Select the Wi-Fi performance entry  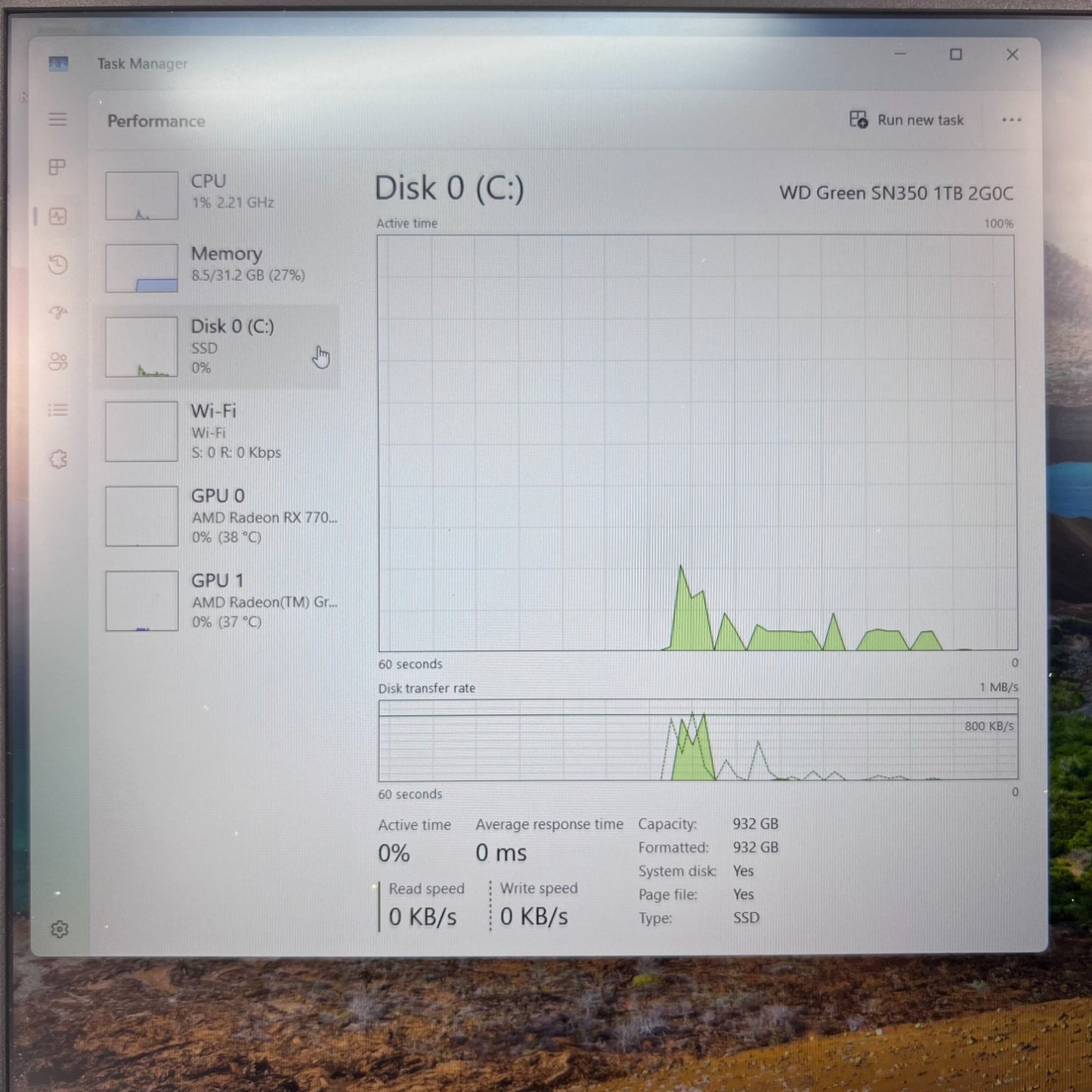(x=218, y=432)
